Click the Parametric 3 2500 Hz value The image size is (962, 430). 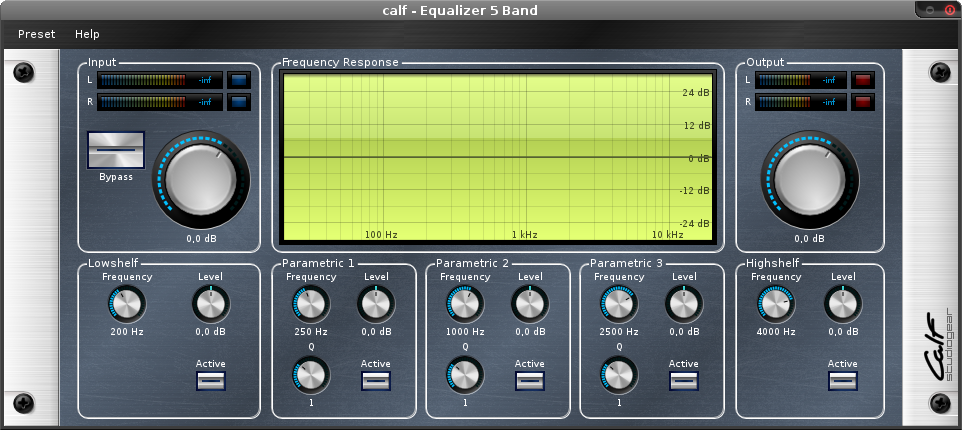point(619,332)
